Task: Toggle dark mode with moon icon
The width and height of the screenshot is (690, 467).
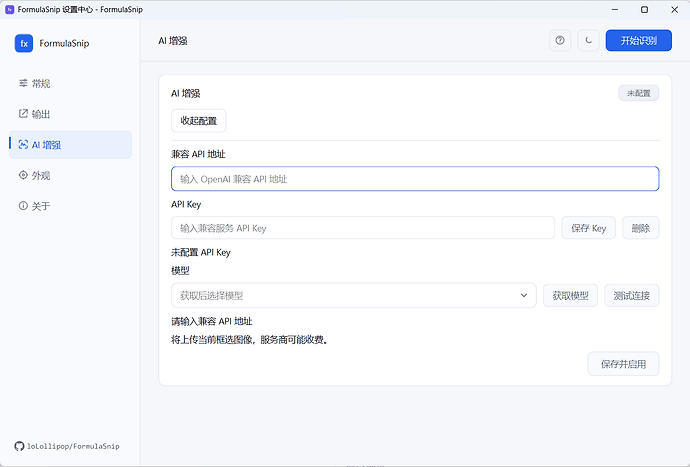Action: pos(588,40)
